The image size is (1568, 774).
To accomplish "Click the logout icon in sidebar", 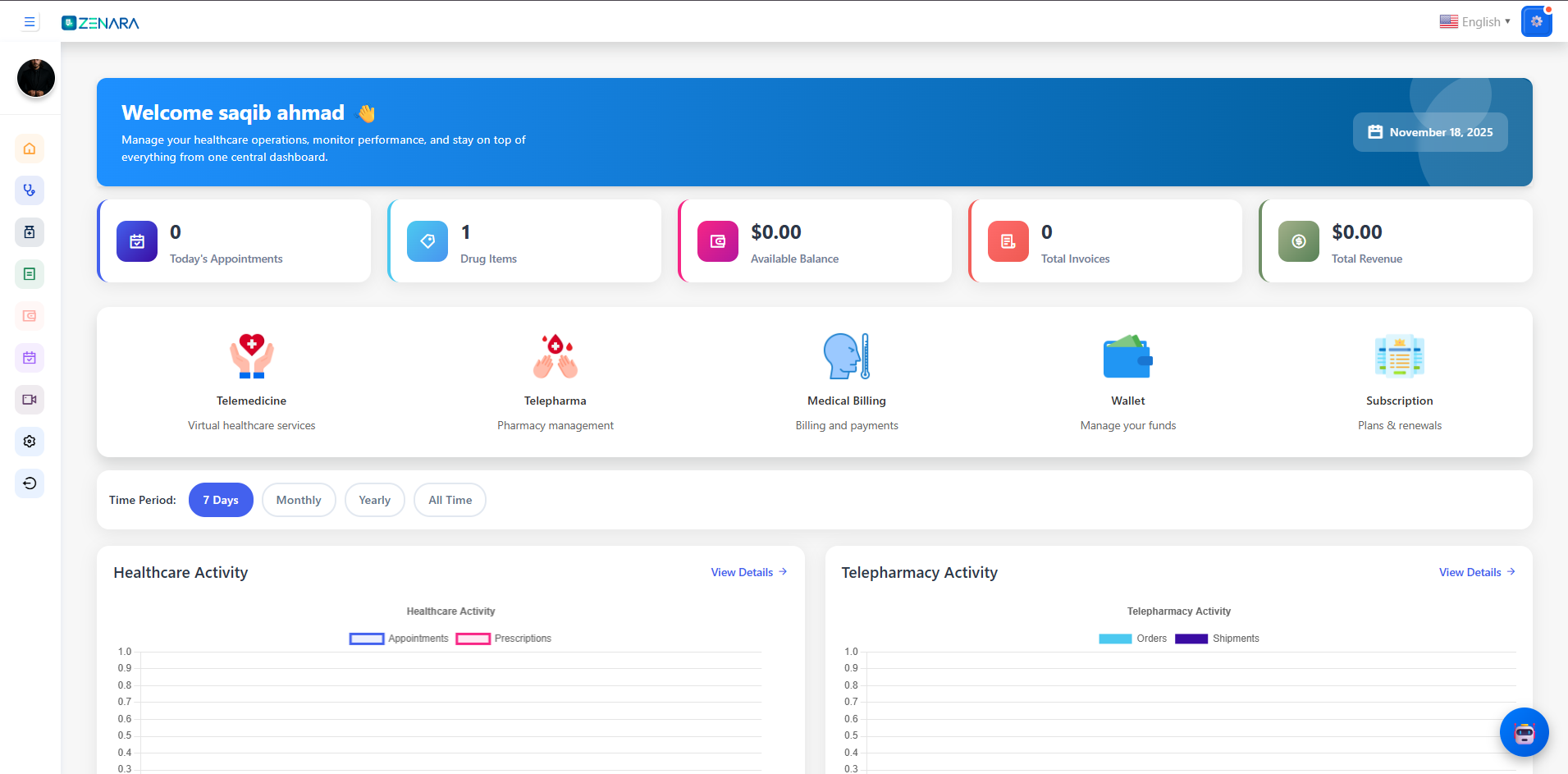I will (30, 483).
